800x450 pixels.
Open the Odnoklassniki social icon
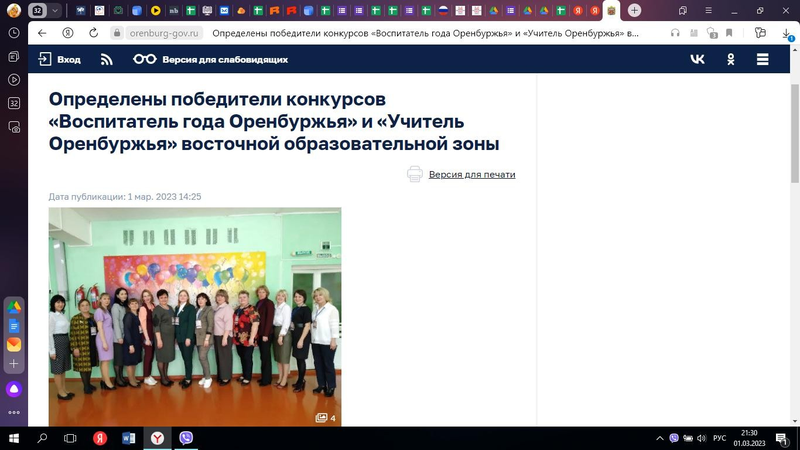(x=731, y=59)
